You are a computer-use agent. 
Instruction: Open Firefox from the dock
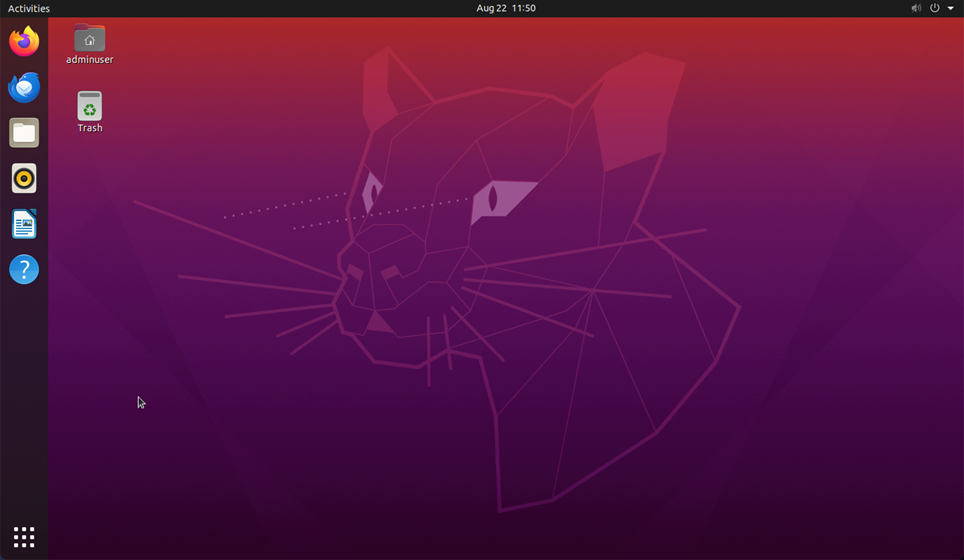pos(24,41)
